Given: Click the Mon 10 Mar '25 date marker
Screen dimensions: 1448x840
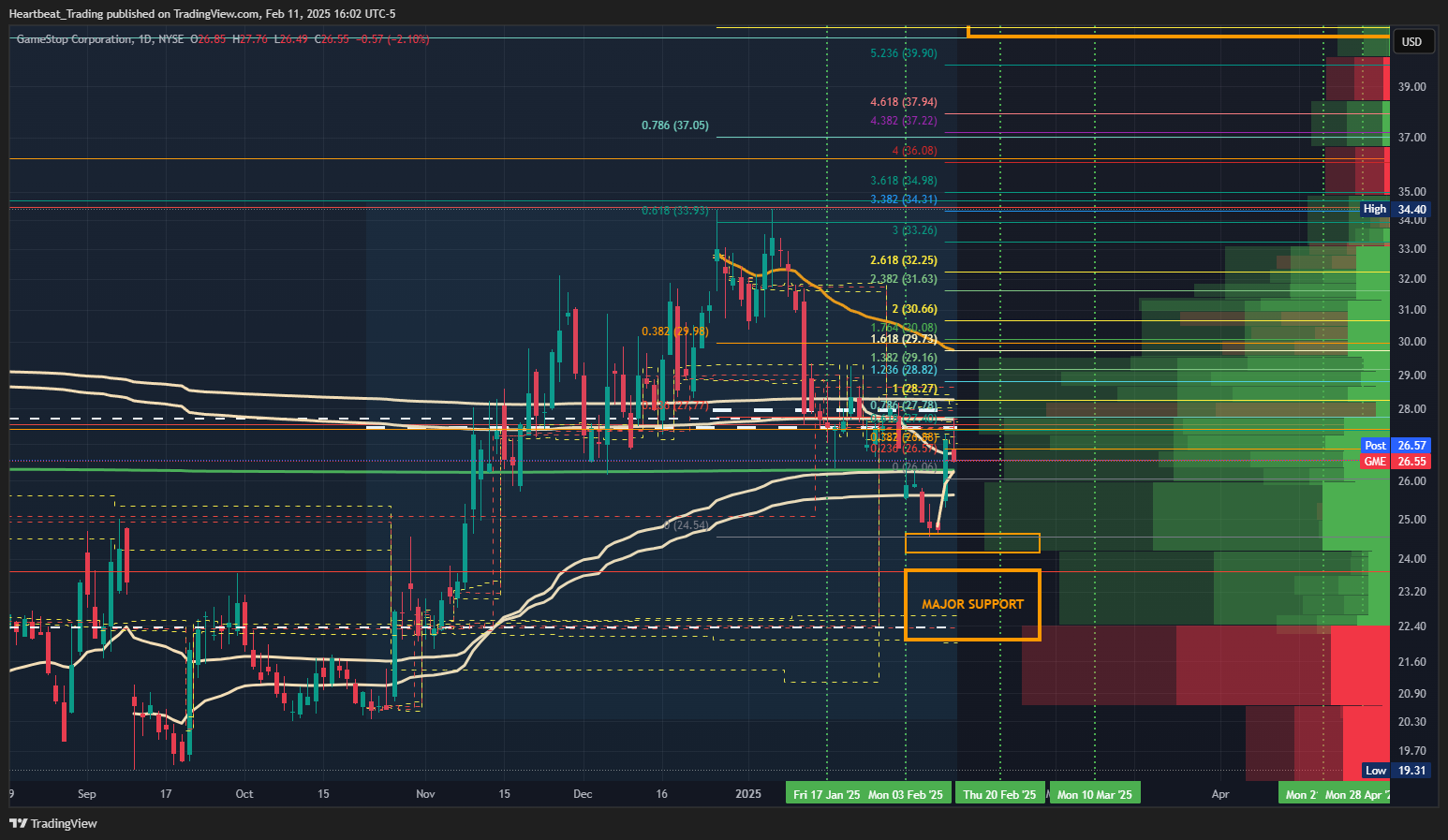Looking at the screenshot, I should coord(1094,794).
